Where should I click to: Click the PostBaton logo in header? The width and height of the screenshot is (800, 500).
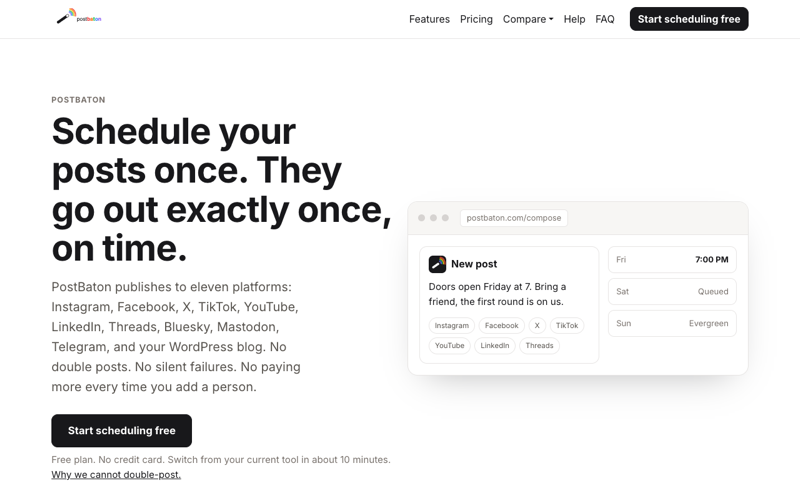79,17
